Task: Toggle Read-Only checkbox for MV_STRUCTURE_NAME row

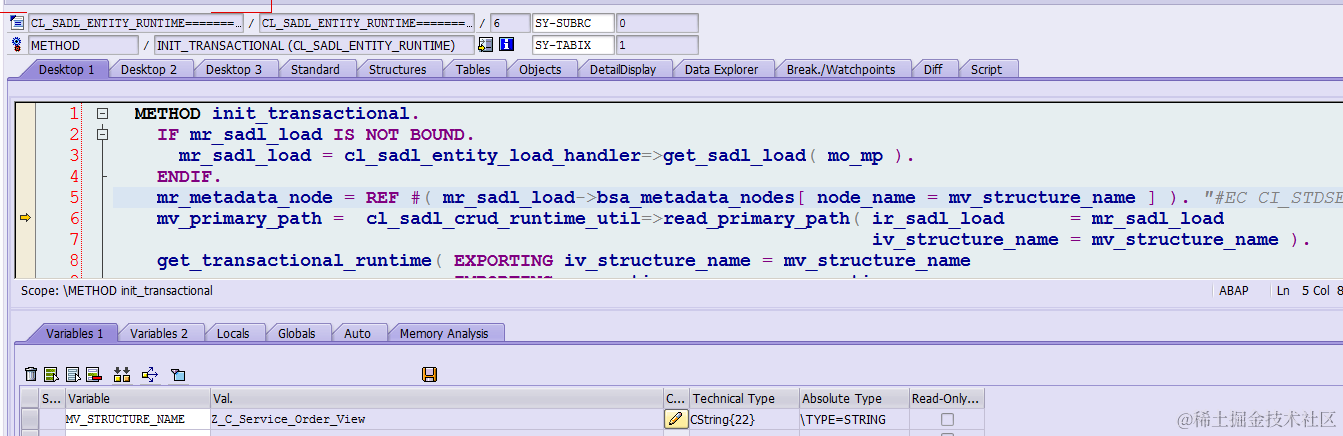Action: pos(947,419)
